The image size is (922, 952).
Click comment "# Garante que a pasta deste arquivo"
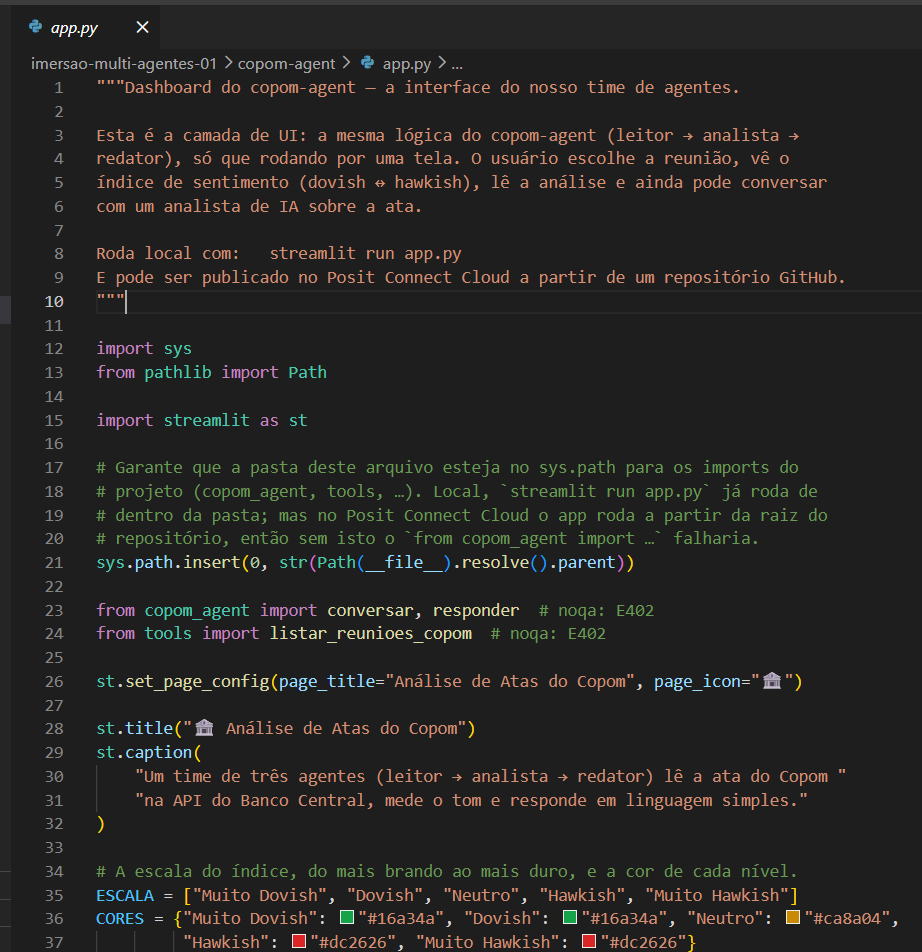click(447, 468)
